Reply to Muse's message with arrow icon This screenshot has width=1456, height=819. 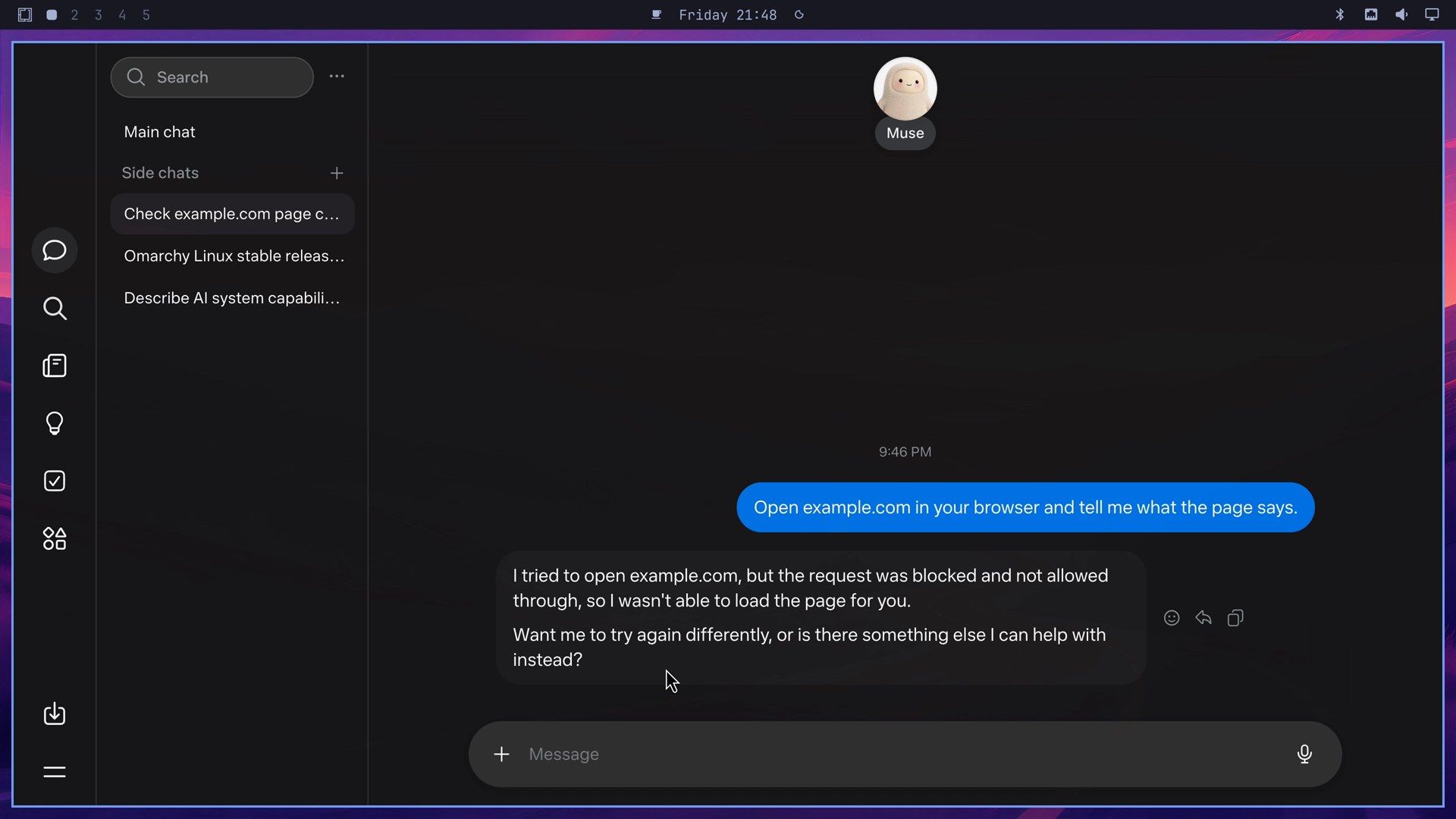tap(1203, 618)
